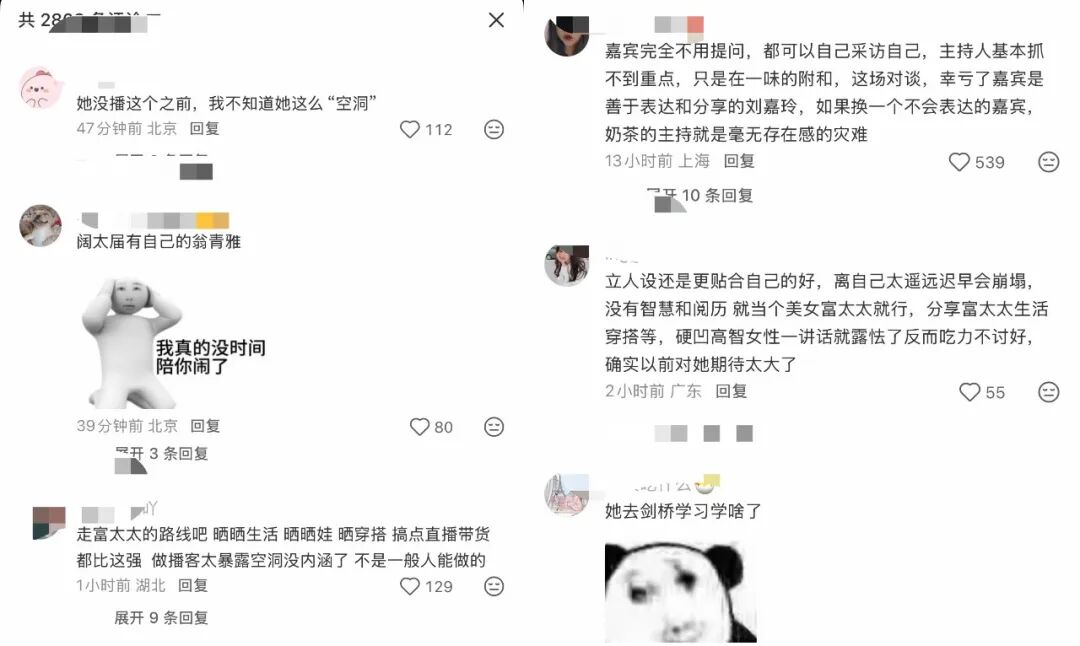1080x646 pixels.
Task: Expand the 3 replies under 翁青雅 comment
Action: pos(161,453)
